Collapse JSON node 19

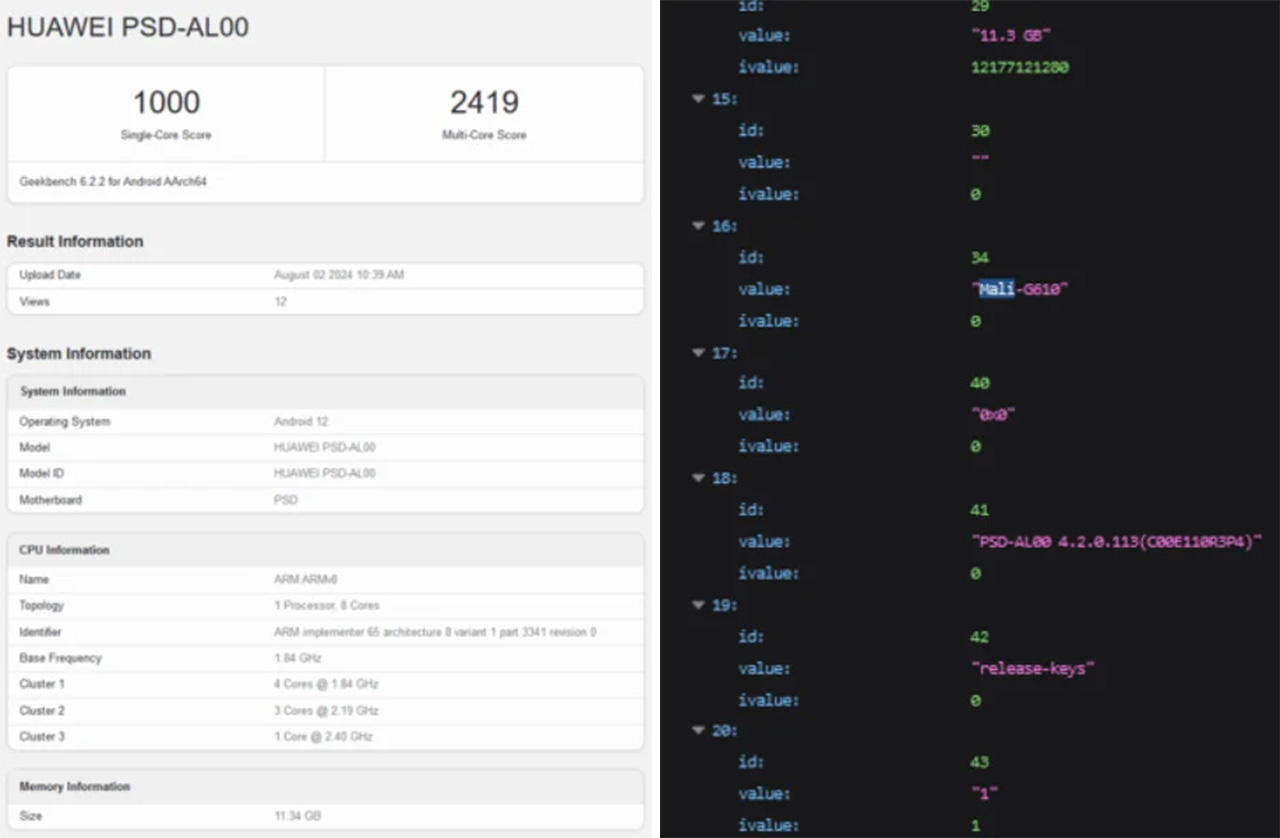pos(698,605)
